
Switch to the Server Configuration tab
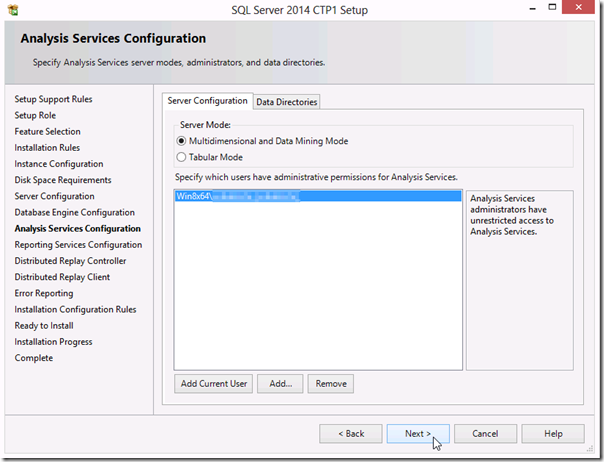(x=207, y=101)
